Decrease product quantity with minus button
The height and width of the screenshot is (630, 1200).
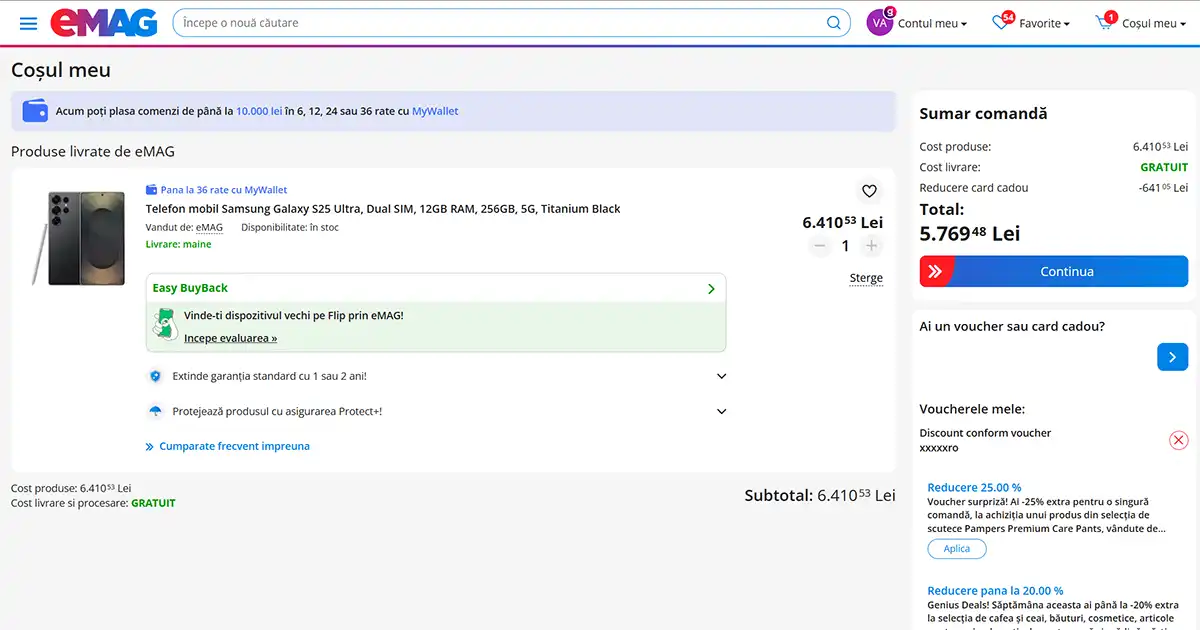(820, 246)
